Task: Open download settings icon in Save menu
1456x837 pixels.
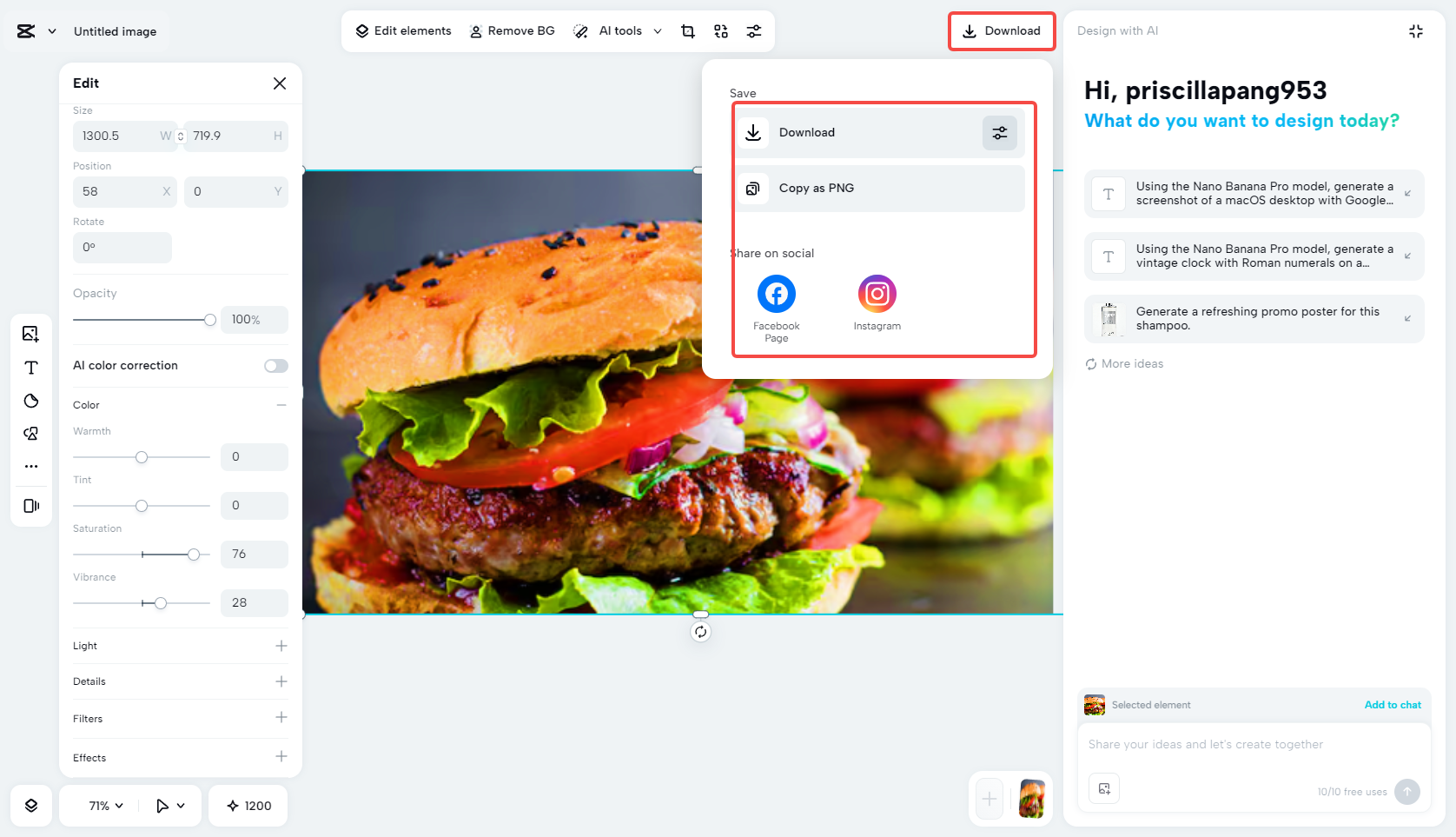Action: [x=1000, y=133]
